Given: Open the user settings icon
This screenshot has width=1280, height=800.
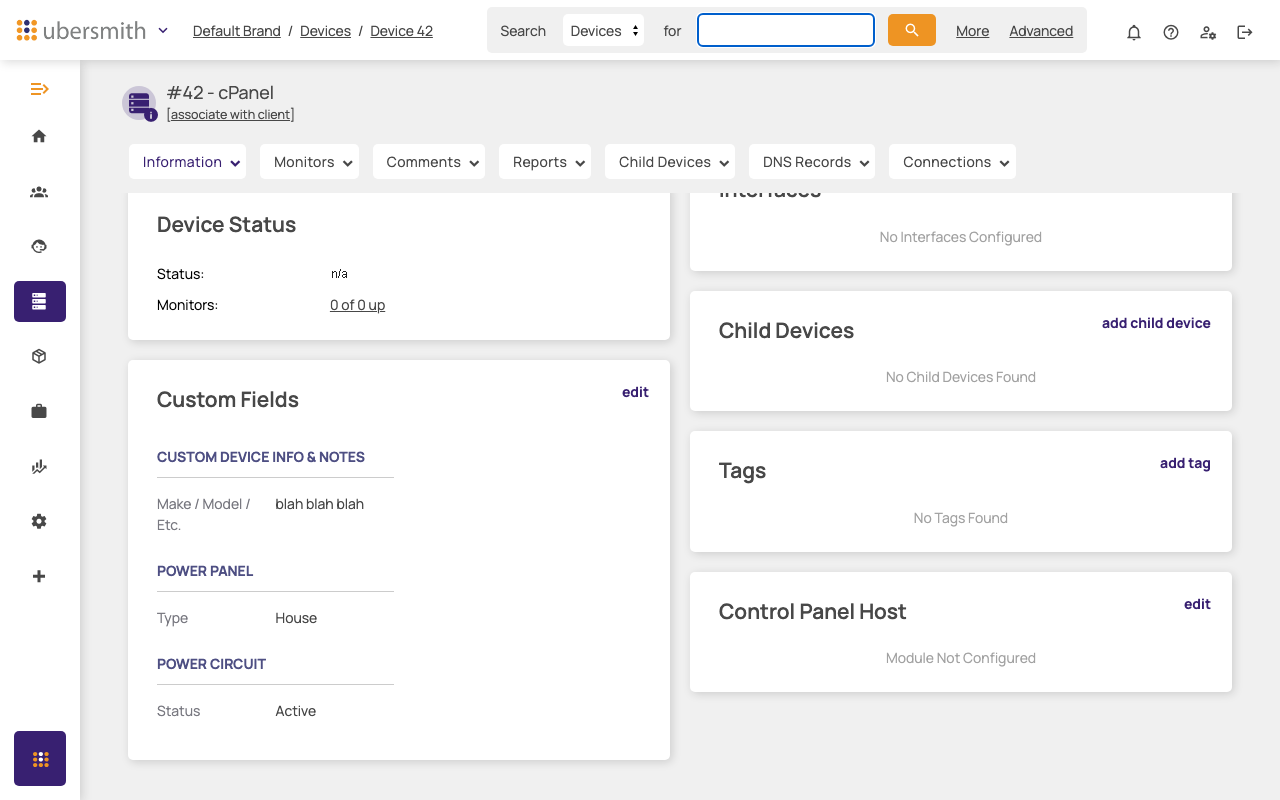Looking at the screenshot, I should (x=1208, y=32).
